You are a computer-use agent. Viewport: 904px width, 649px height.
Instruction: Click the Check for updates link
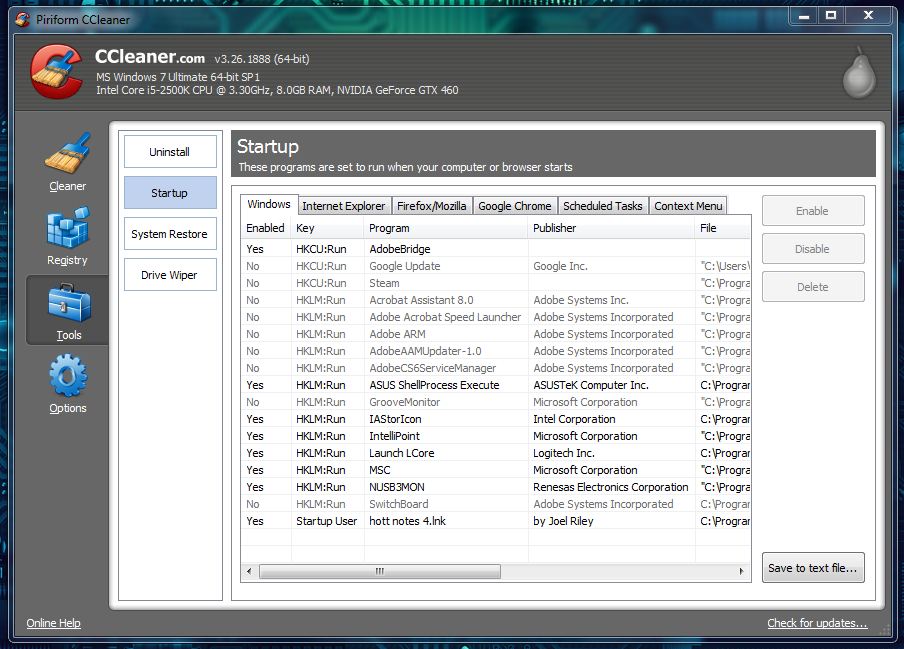pyautogui.click(x=817, y=623)
